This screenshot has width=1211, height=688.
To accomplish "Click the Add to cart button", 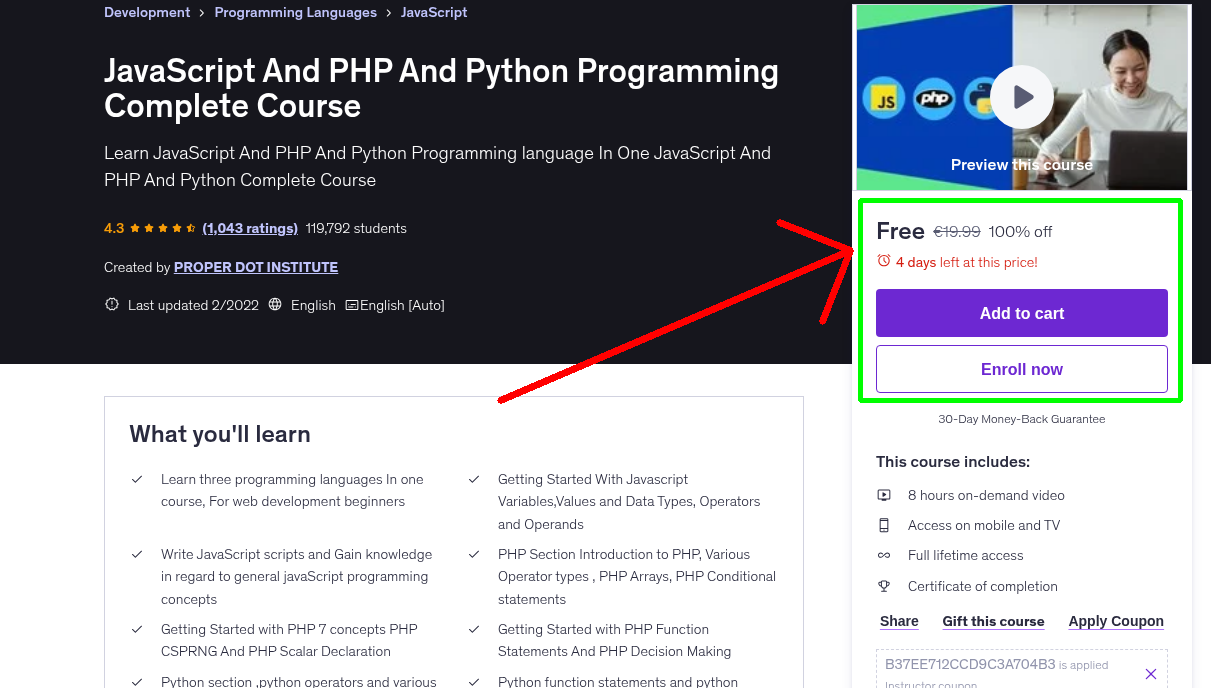I will [1021, 313].
